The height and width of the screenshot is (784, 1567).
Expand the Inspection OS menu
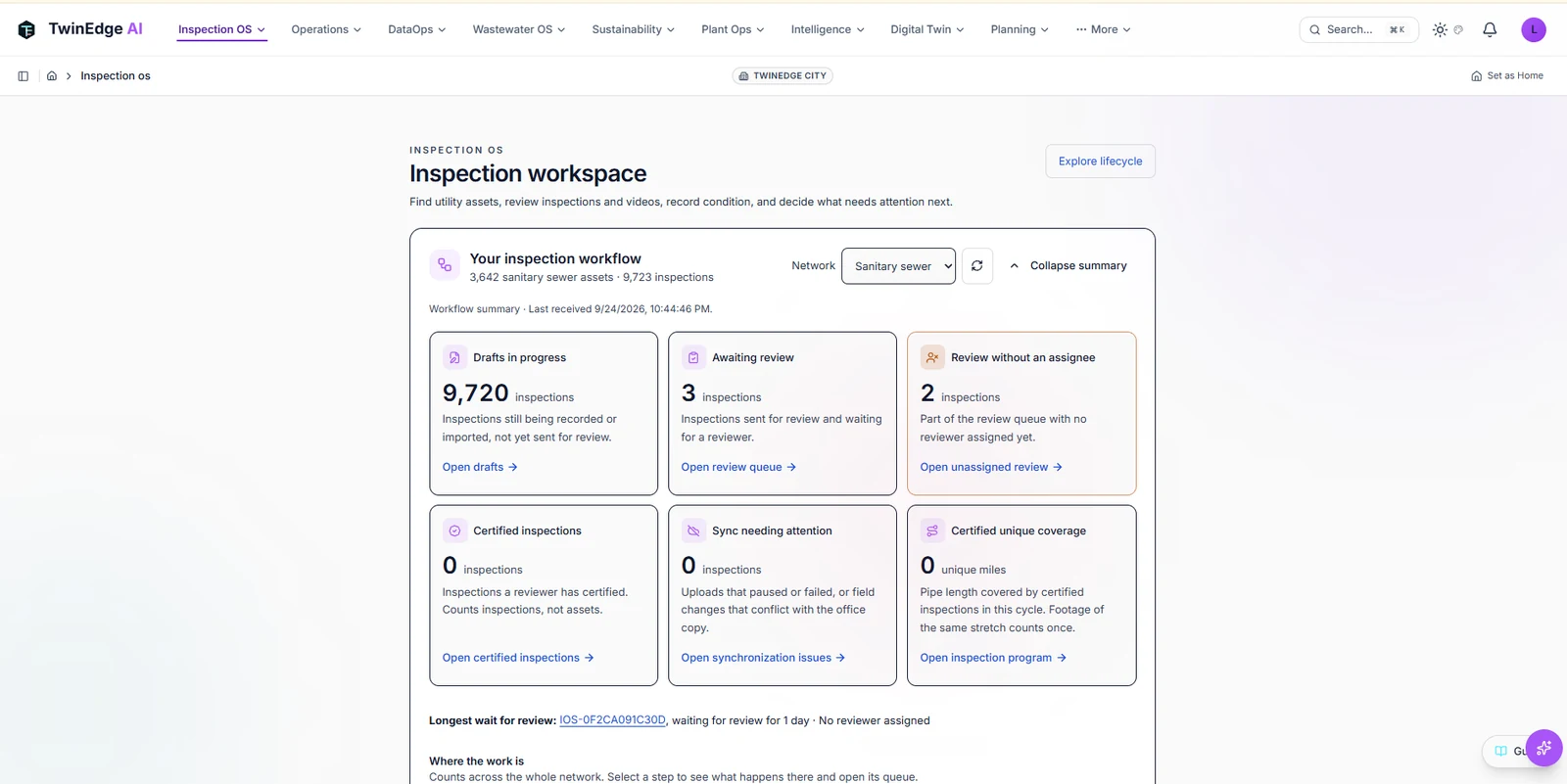click(x=221, y=30)
